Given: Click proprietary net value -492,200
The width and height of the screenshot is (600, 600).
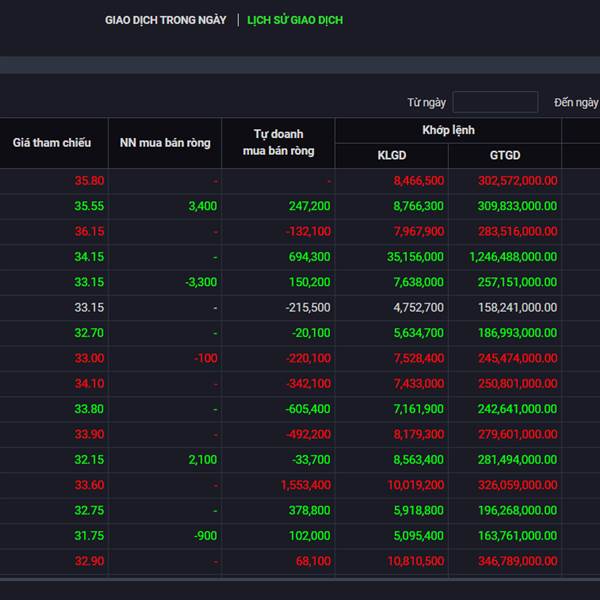Looking at the screenshot, I should [x=308, y=434].
